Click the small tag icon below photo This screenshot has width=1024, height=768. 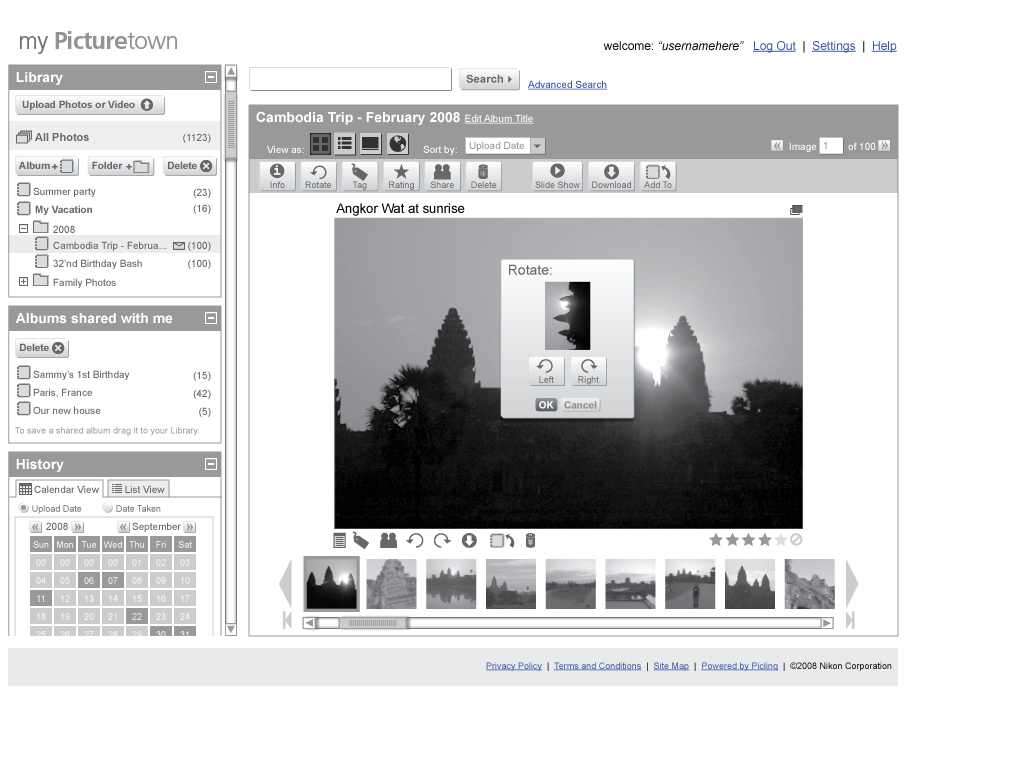[x=360, y=541]
